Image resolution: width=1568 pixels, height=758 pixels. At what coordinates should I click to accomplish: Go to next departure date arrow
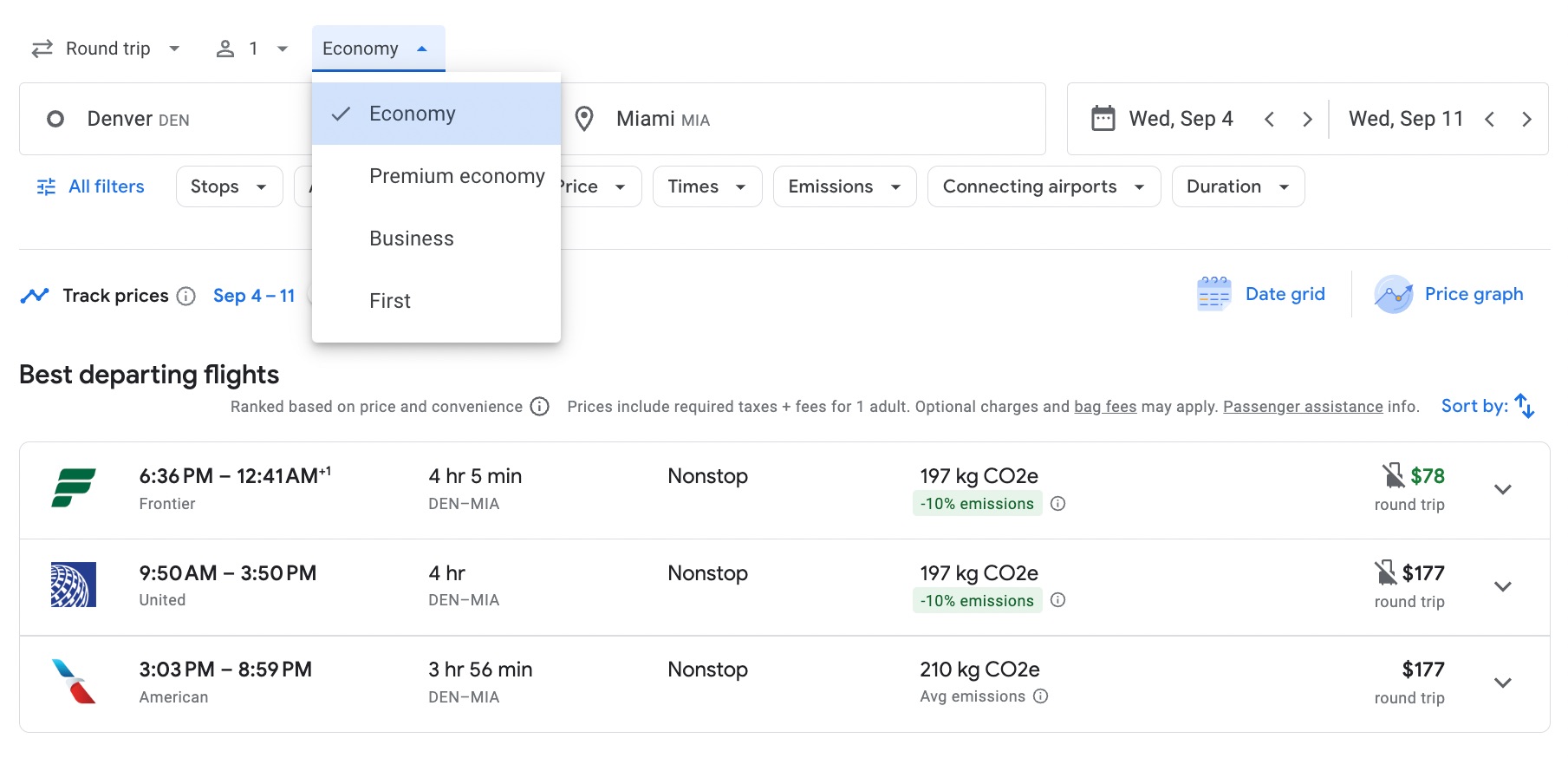(x=1307, y=119)
